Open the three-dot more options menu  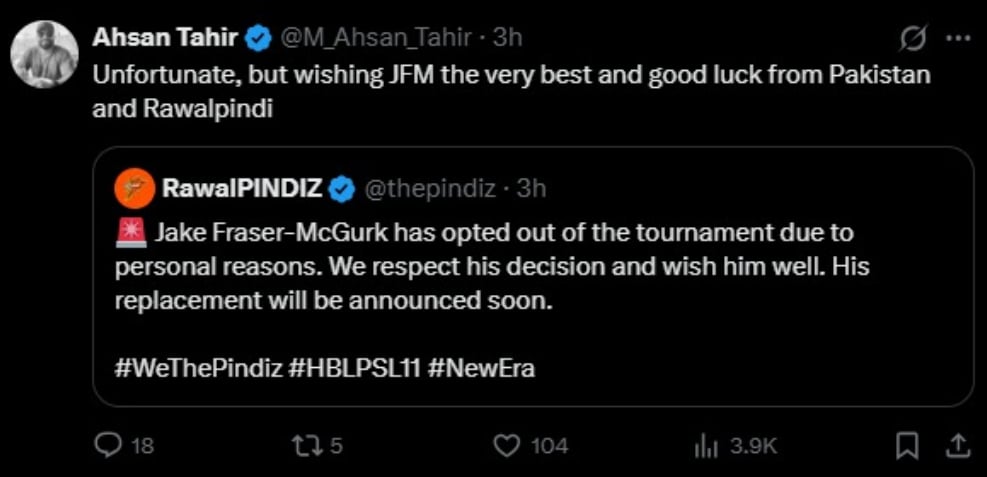coord(957,39)
